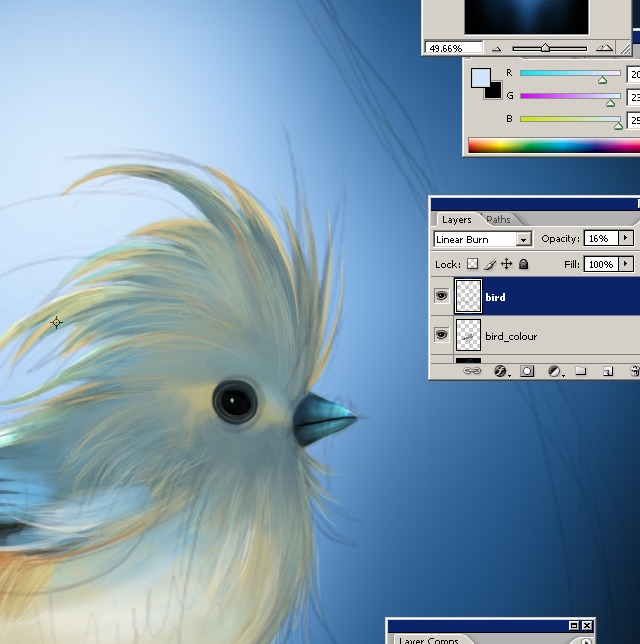Click the foreground color swatch
The width and height of the screenshot is (640, 644).
click(481, 77)
